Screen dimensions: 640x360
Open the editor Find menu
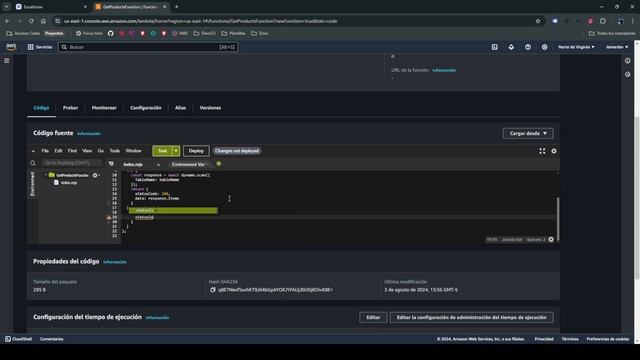click(72, 151)
